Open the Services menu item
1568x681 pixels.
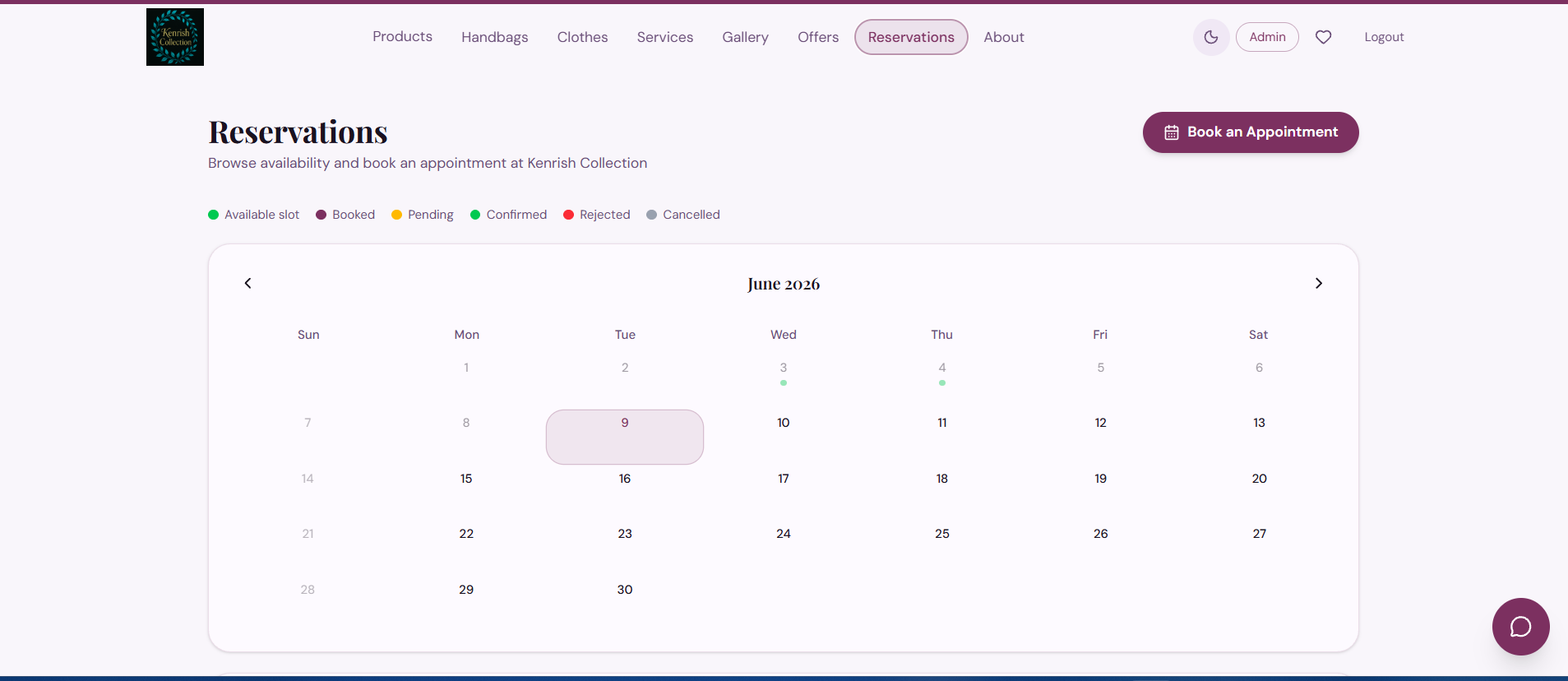coord(665,37)
